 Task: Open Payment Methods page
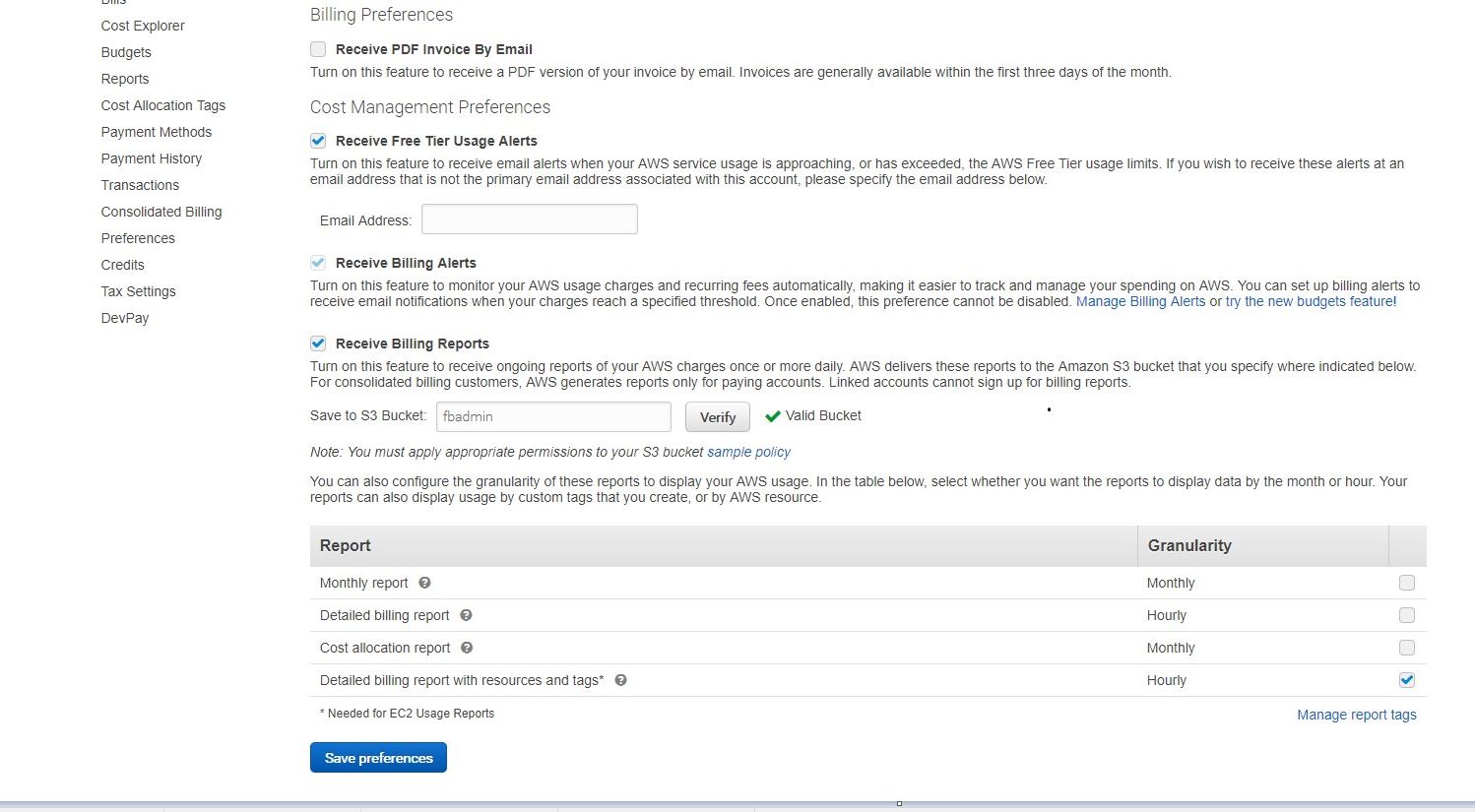click(x=157, y=132)
